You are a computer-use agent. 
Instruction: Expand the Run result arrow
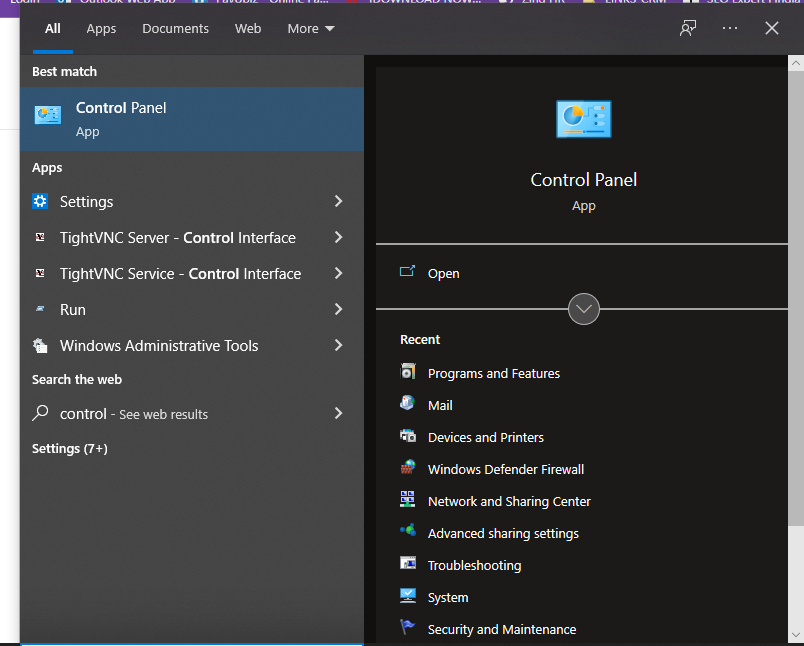[338, 309]
